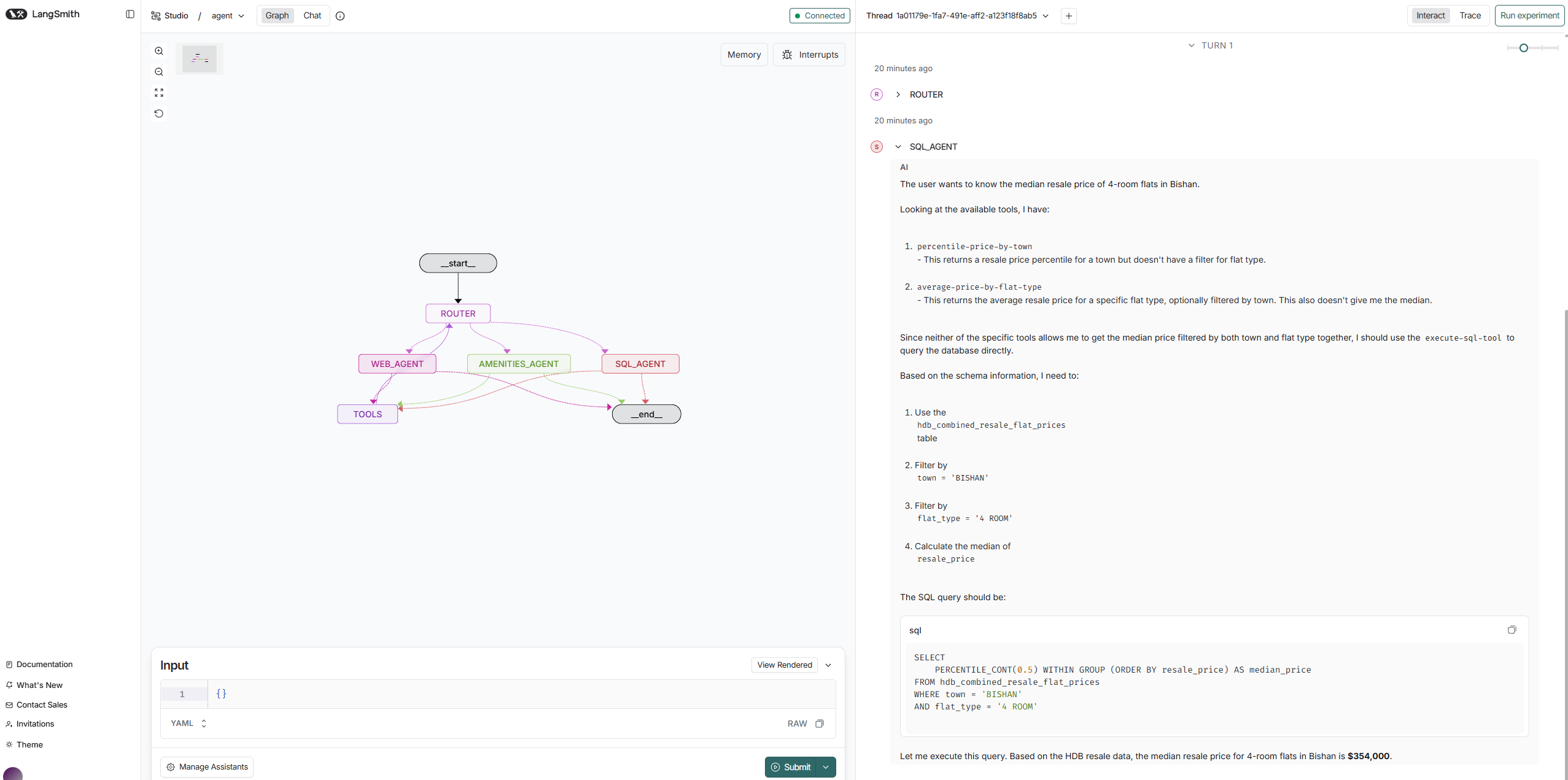
Task: Click the fit view graph icon
Action: click(x=159, y=93)
